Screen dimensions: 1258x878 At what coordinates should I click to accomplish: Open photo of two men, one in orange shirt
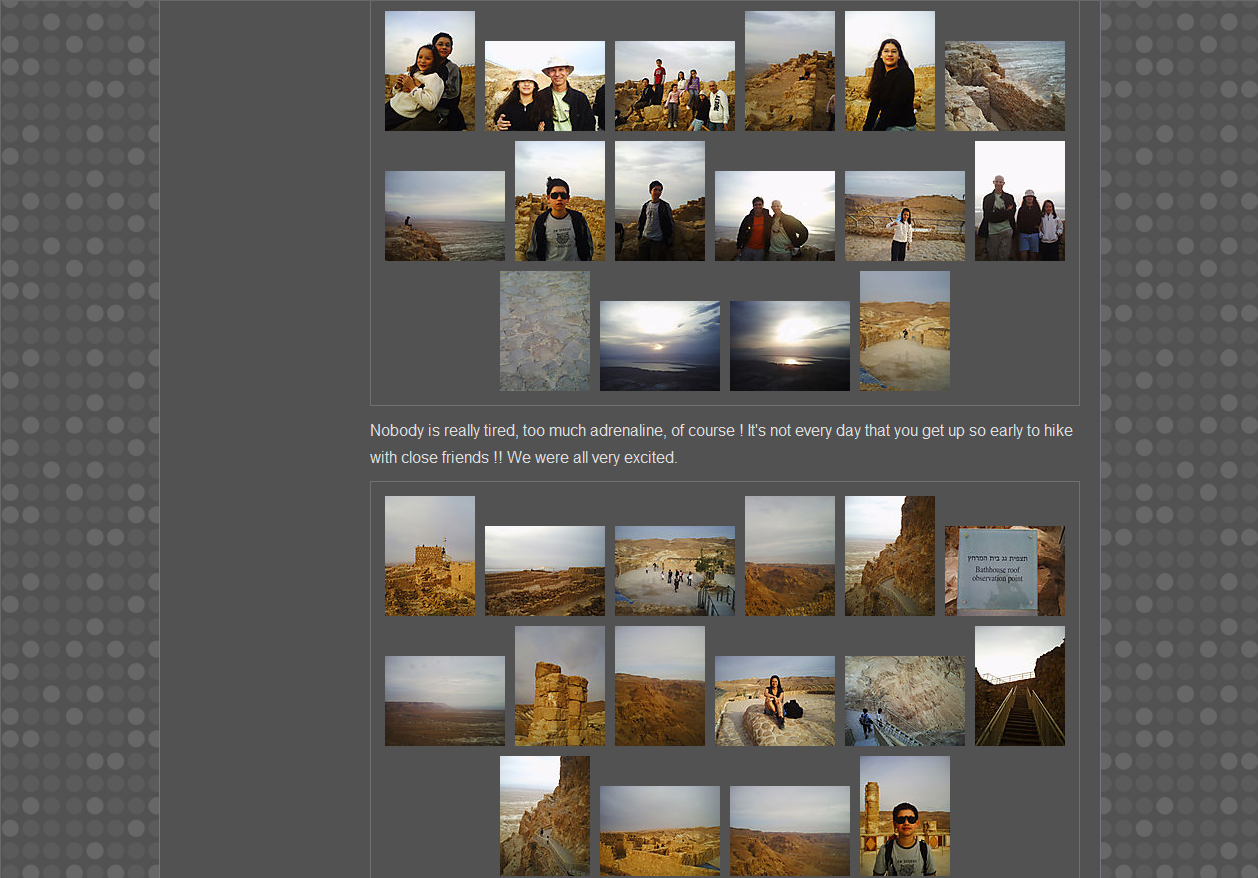pyautogui.click(x=774, y=216)
